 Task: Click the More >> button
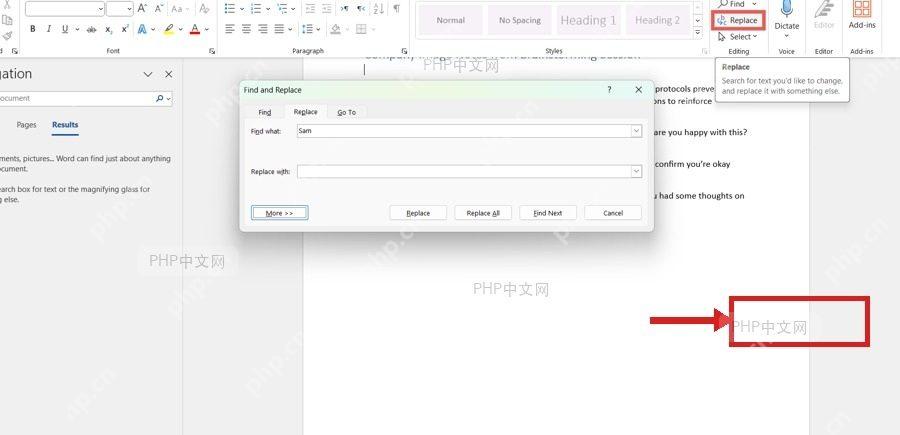tap(280, 213)
